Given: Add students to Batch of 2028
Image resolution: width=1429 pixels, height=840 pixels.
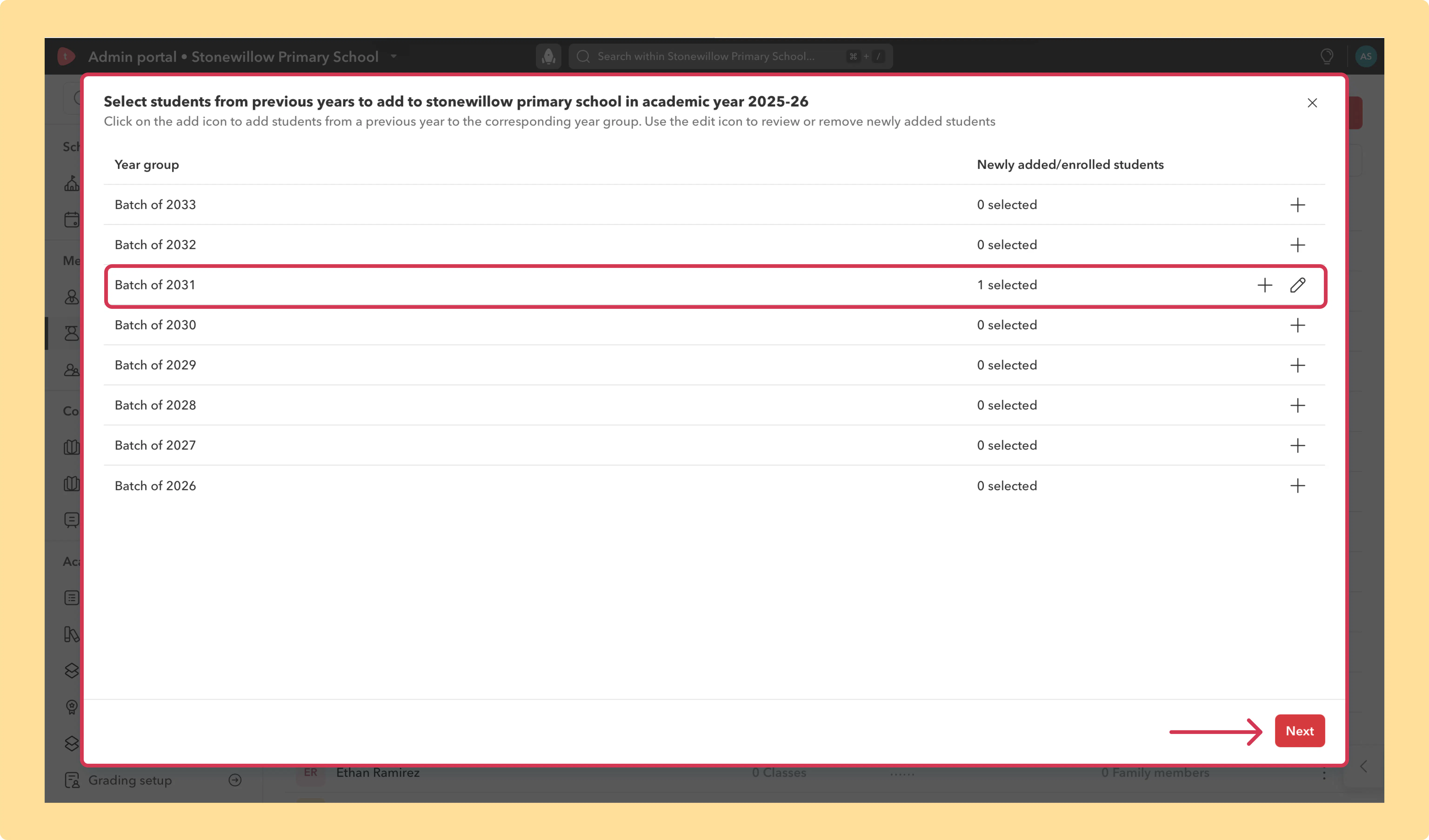Looking at the screenshot, I should coord(1297,406).
